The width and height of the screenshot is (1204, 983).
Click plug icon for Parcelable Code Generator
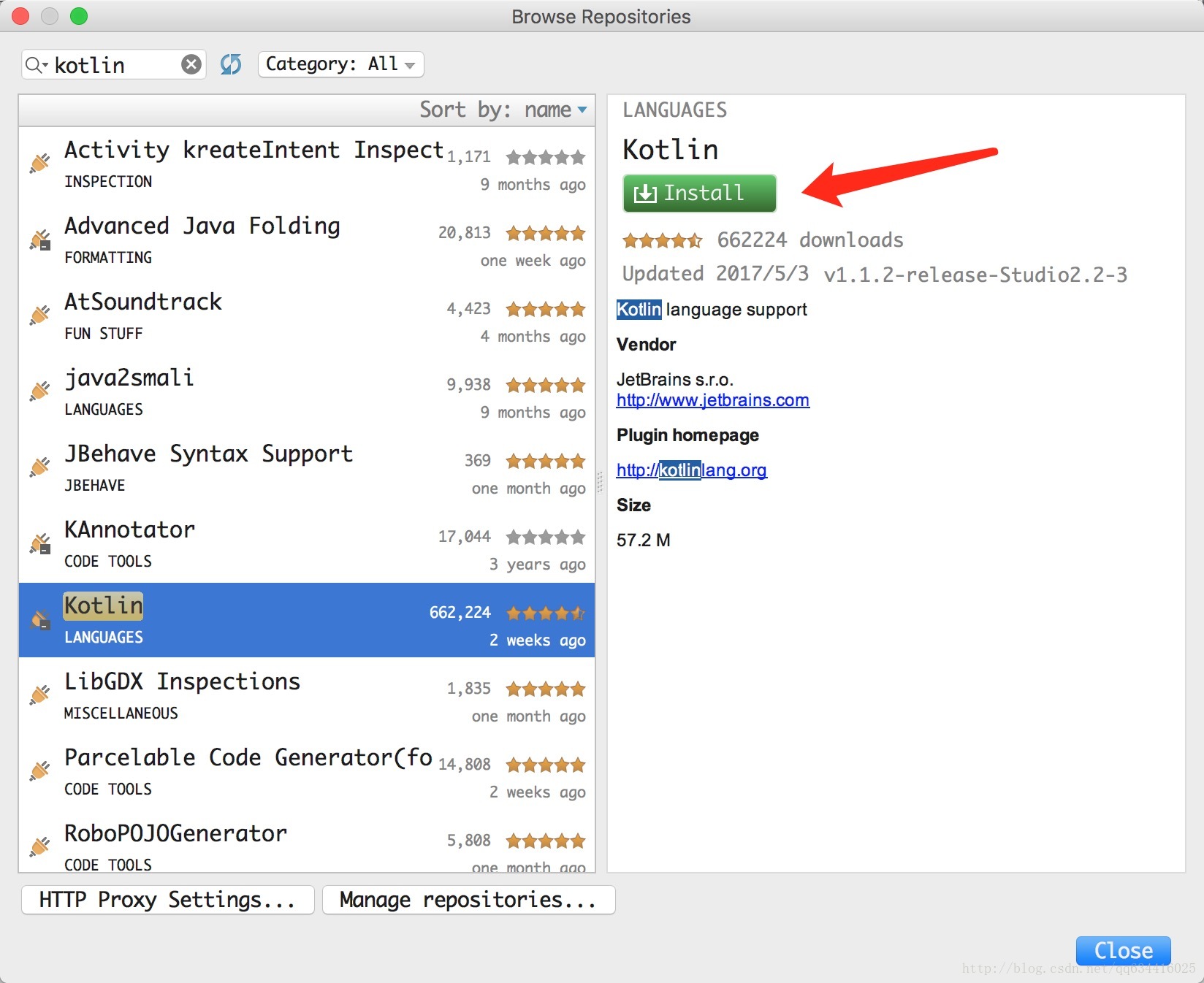(x=40, y=771)
